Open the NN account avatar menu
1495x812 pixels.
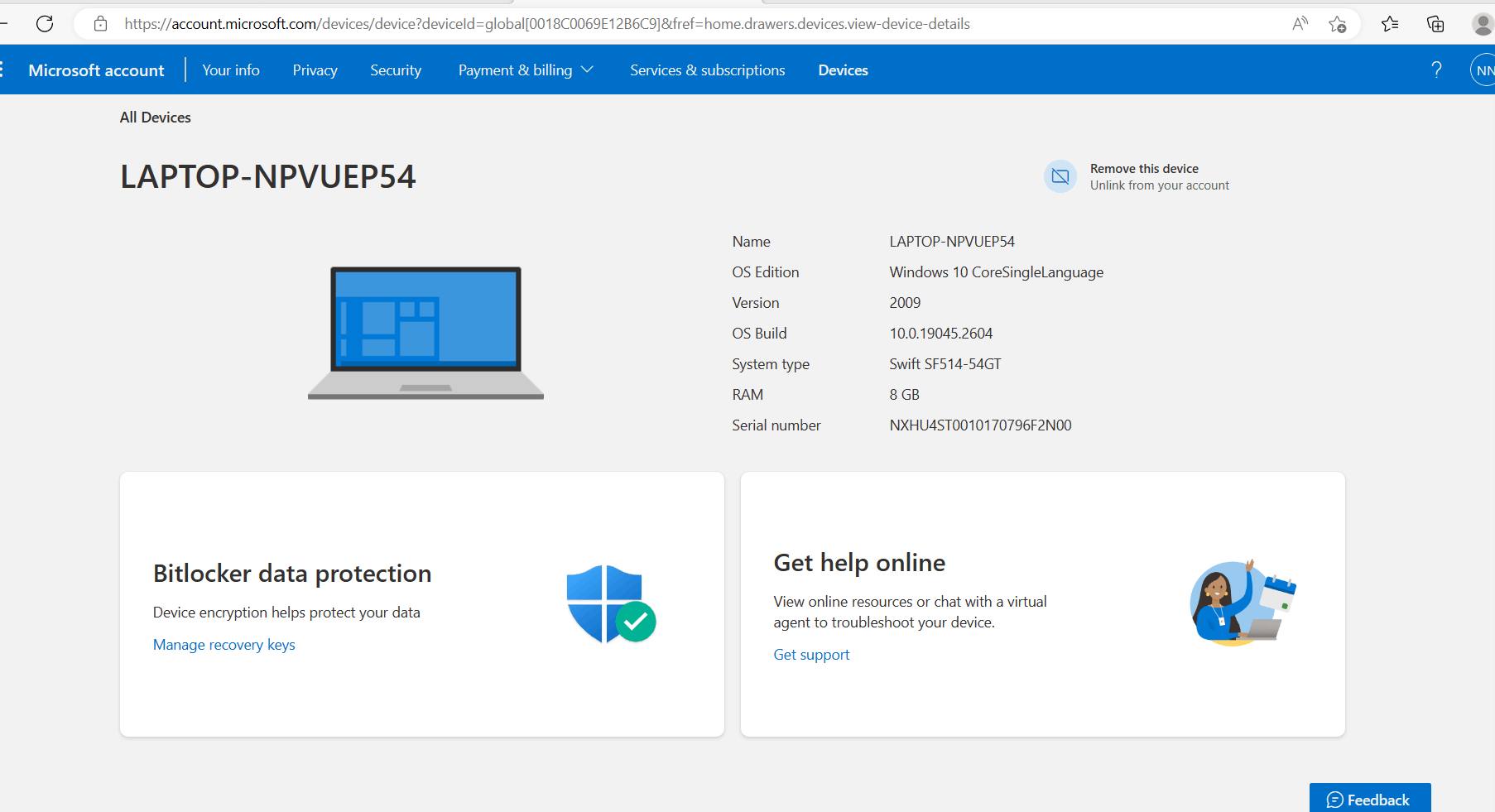pos(1483,70)
